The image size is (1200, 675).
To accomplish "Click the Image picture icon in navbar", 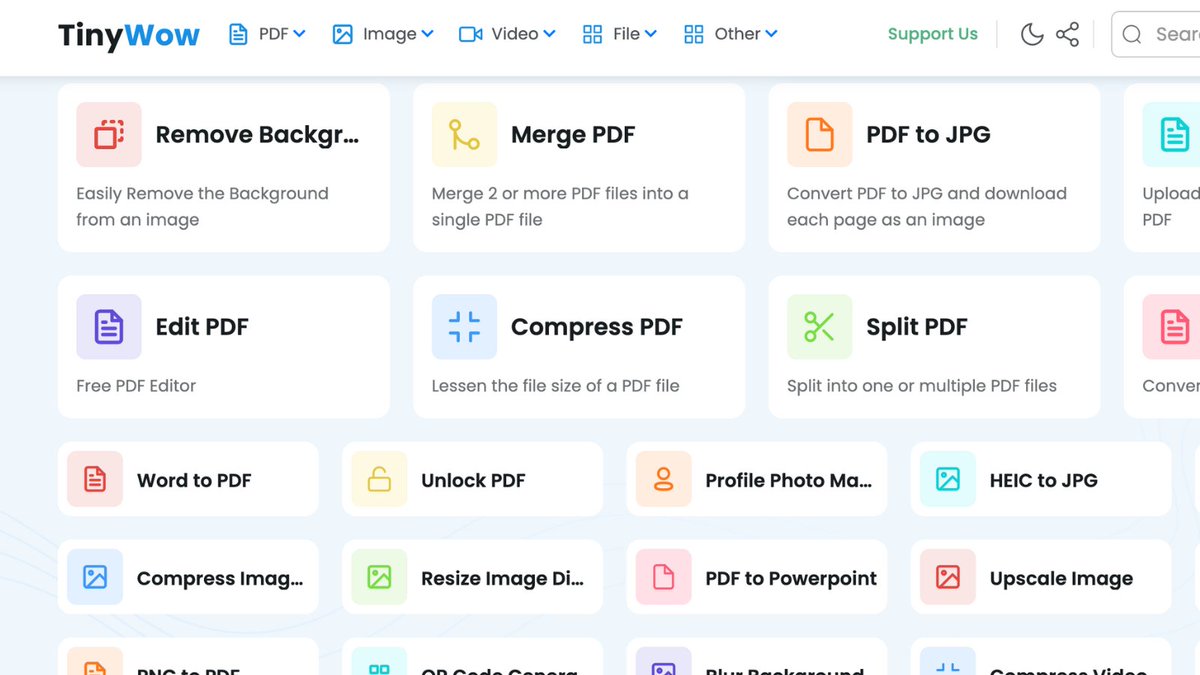I will [x=343, y=35].
